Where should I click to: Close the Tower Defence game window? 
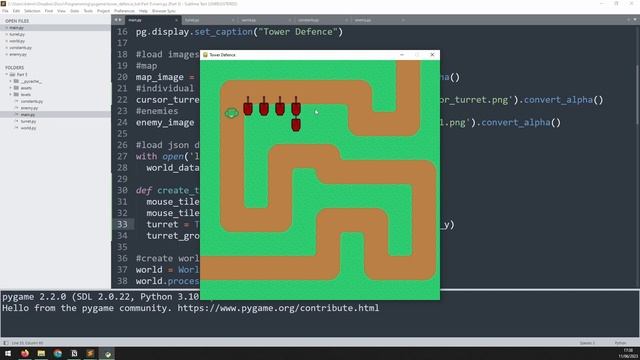pos(432,55)
